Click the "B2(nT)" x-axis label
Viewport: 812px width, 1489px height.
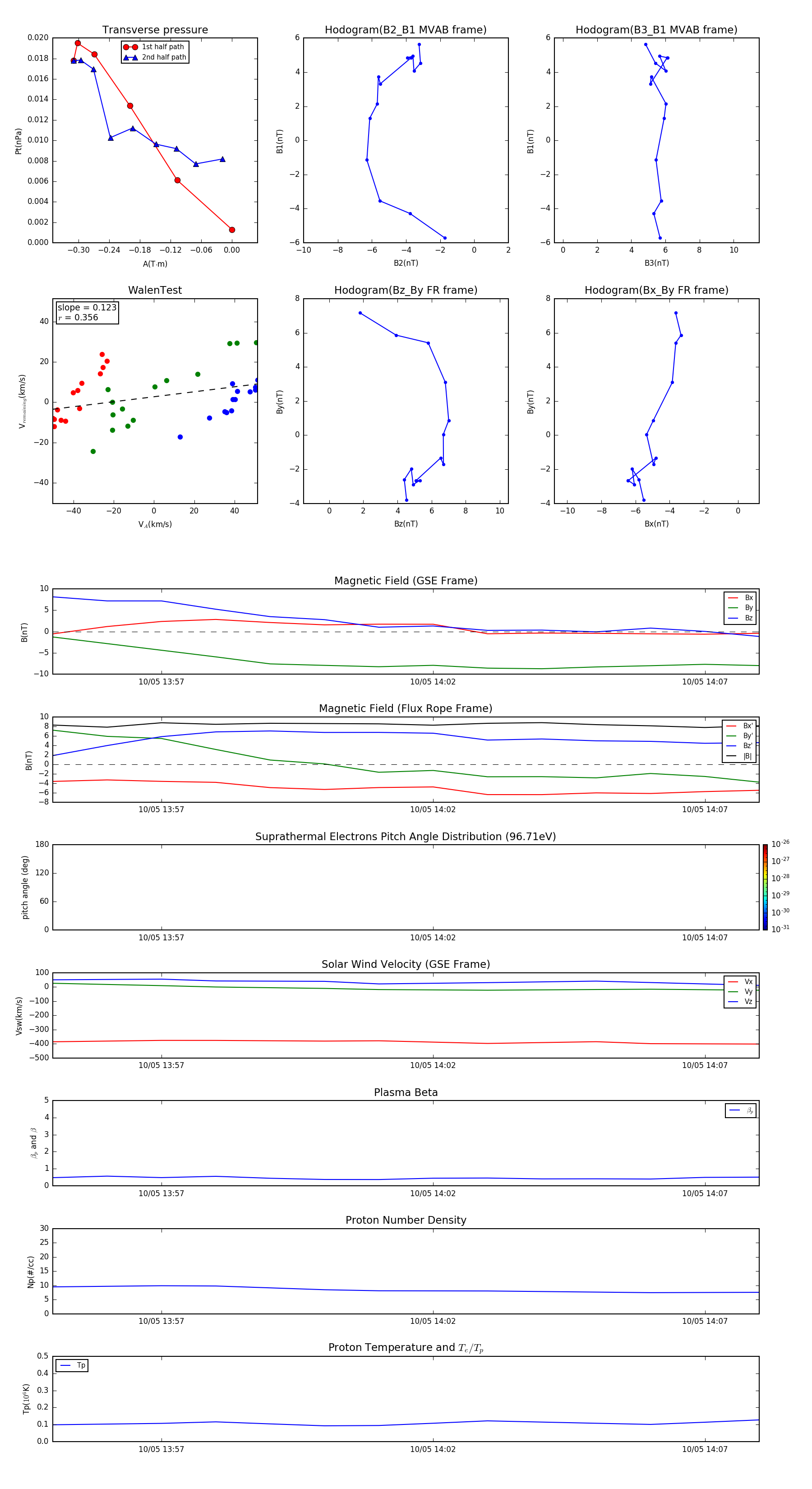click(406, 263)
